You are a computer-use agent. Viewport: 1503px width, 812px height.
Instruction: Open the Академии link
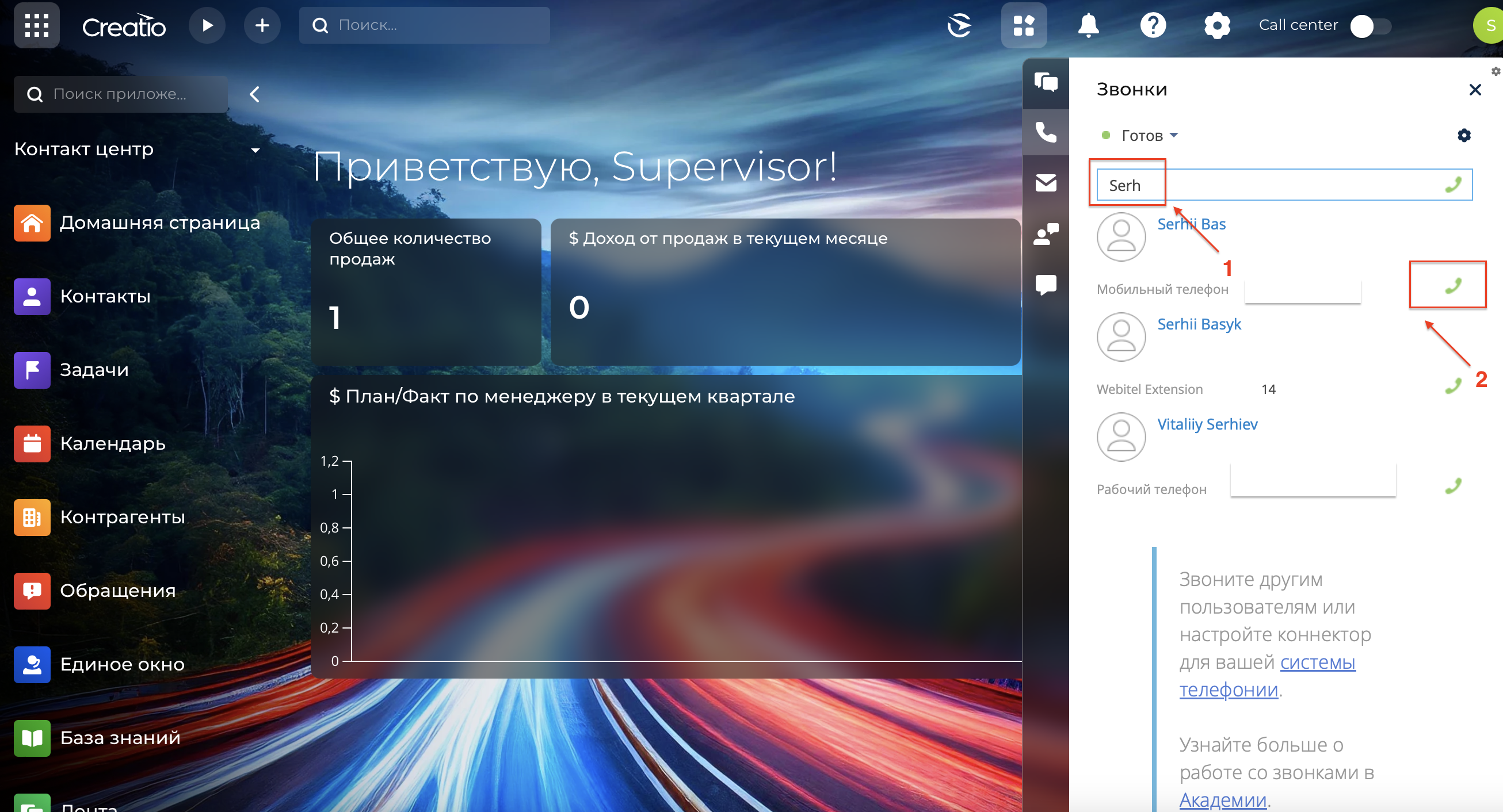pyautogui.click(x=1223, y=800)
